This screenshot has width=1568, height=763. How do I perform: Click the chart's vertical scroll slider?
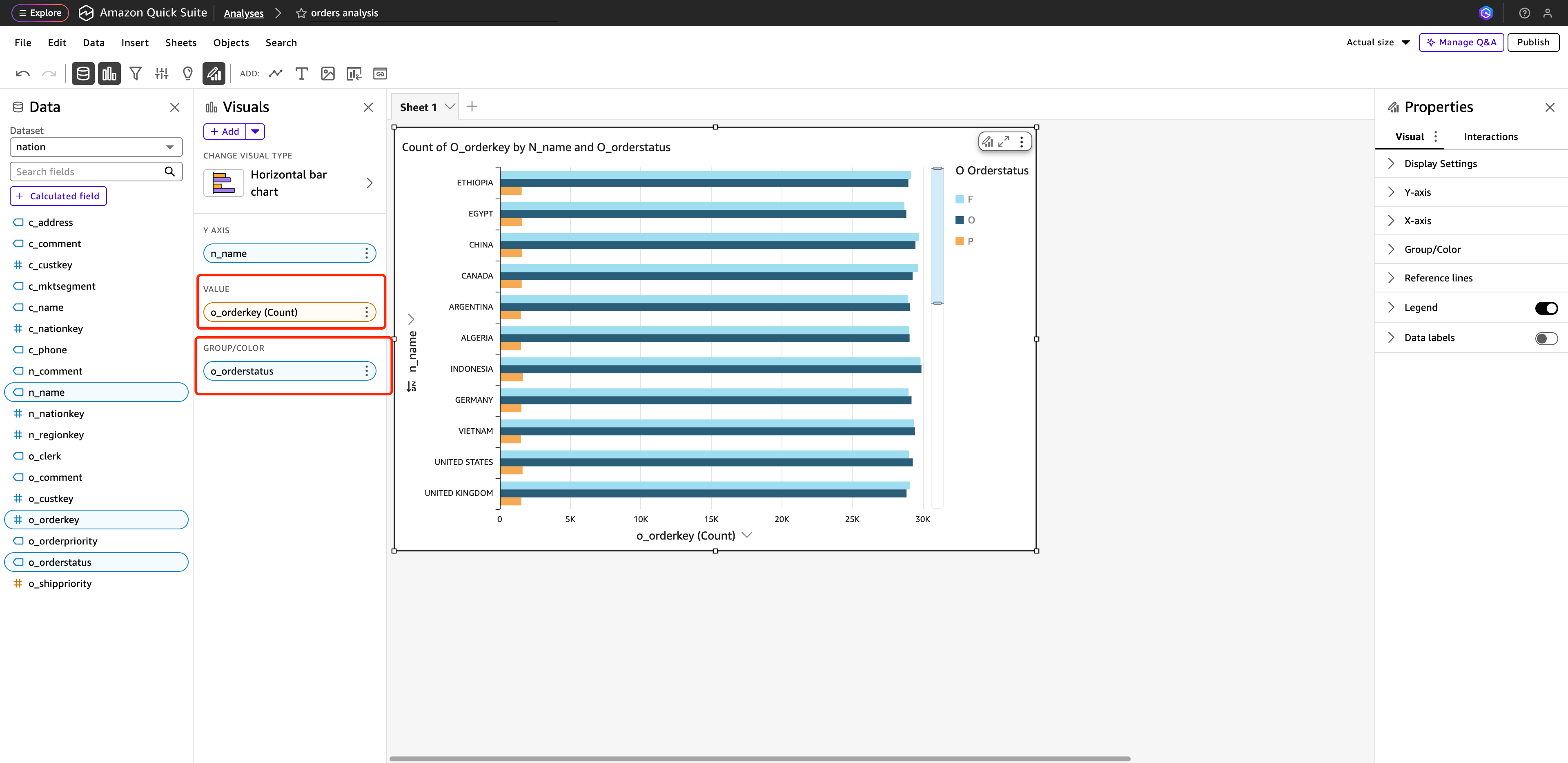[x=938, y=236]
